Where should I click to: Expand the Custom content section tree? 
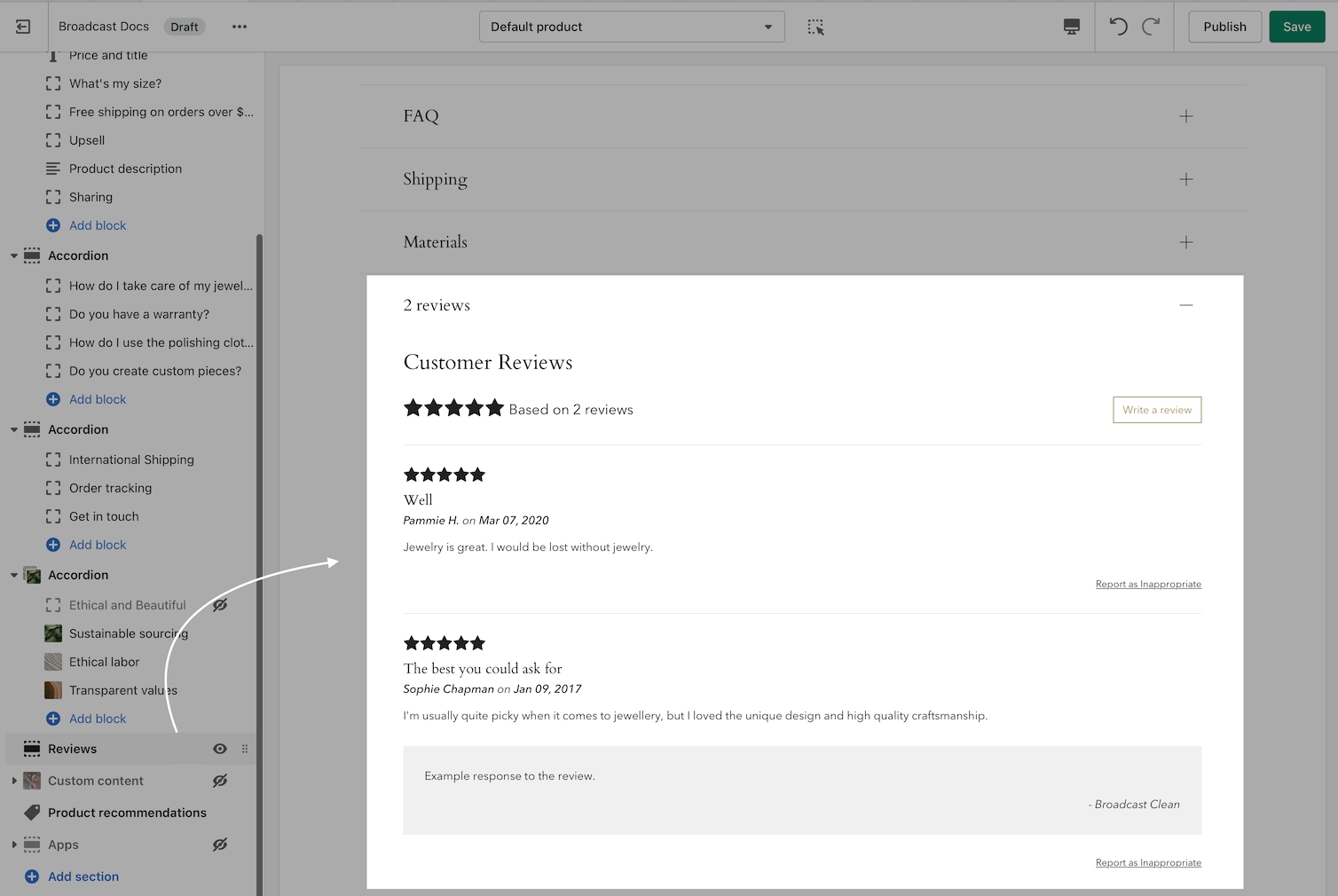(14, 781)
